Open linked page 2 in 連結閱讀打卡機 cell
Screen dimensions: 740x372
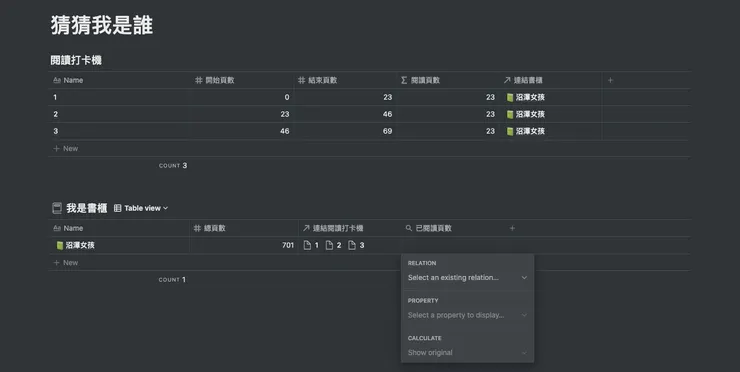pos(333,245)
